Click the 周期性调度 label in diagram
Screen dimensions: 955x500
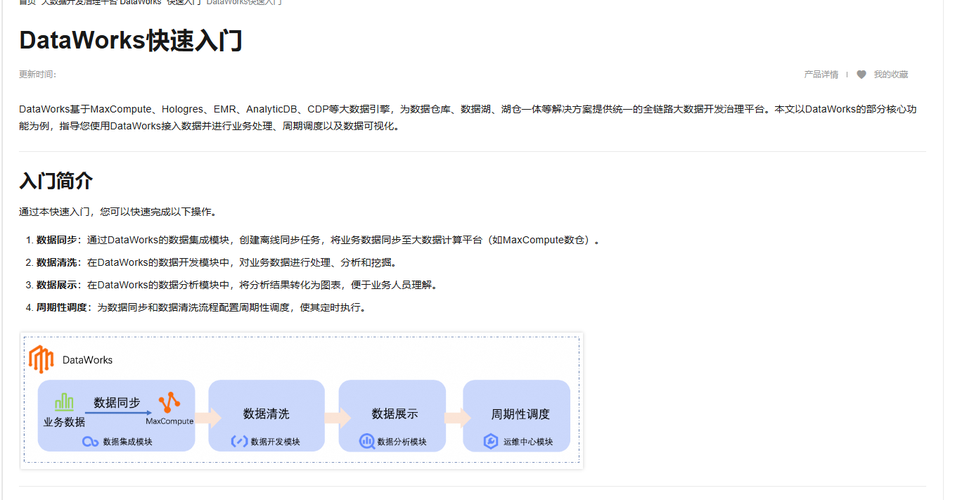(521, 414)
